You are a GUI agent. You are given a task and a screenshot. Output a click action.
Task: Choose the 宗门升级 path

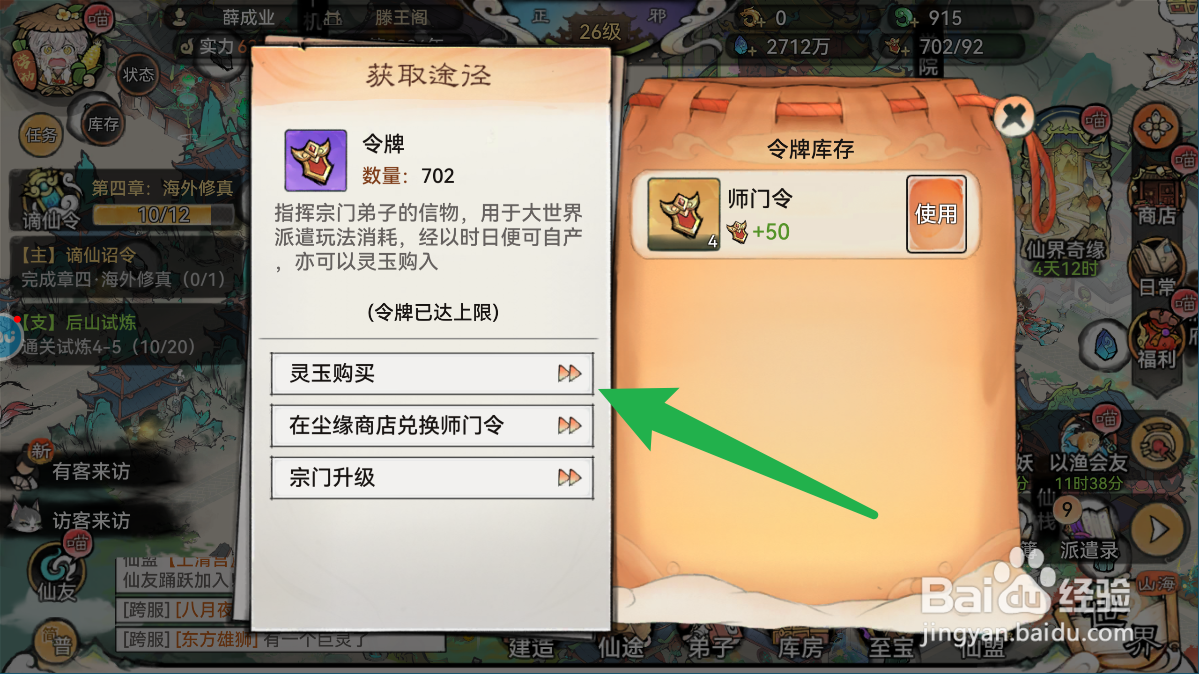432,478
